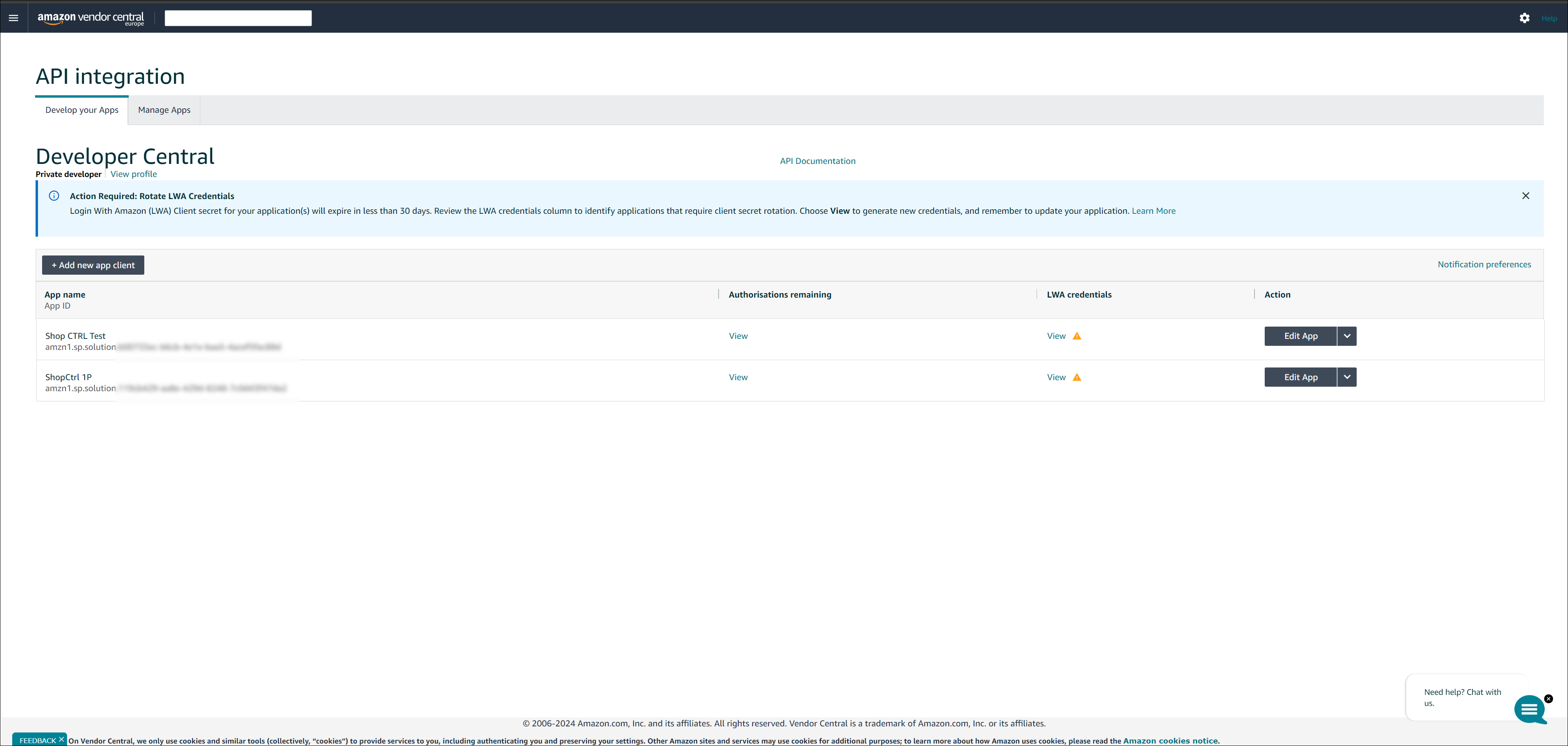Click warning icon in ShopCtrl 1P row
1568x746 pixels.
(x=1077, y=377)
